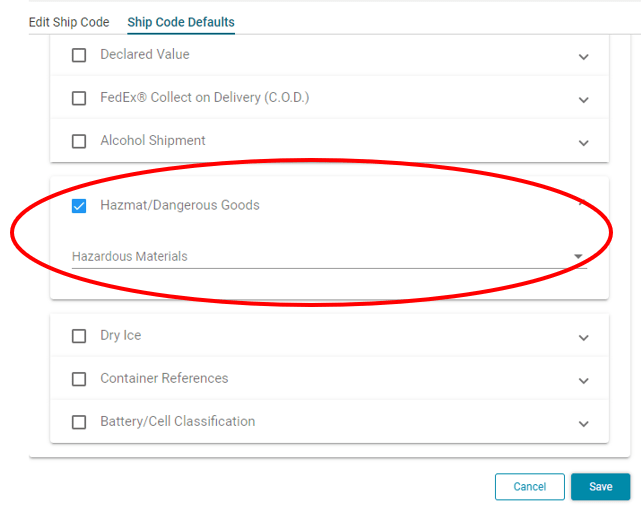Expand the Alcohol Shipment chevron
Image resolution: width=641 pixels, height=507 pixels.
click(584, 143)
